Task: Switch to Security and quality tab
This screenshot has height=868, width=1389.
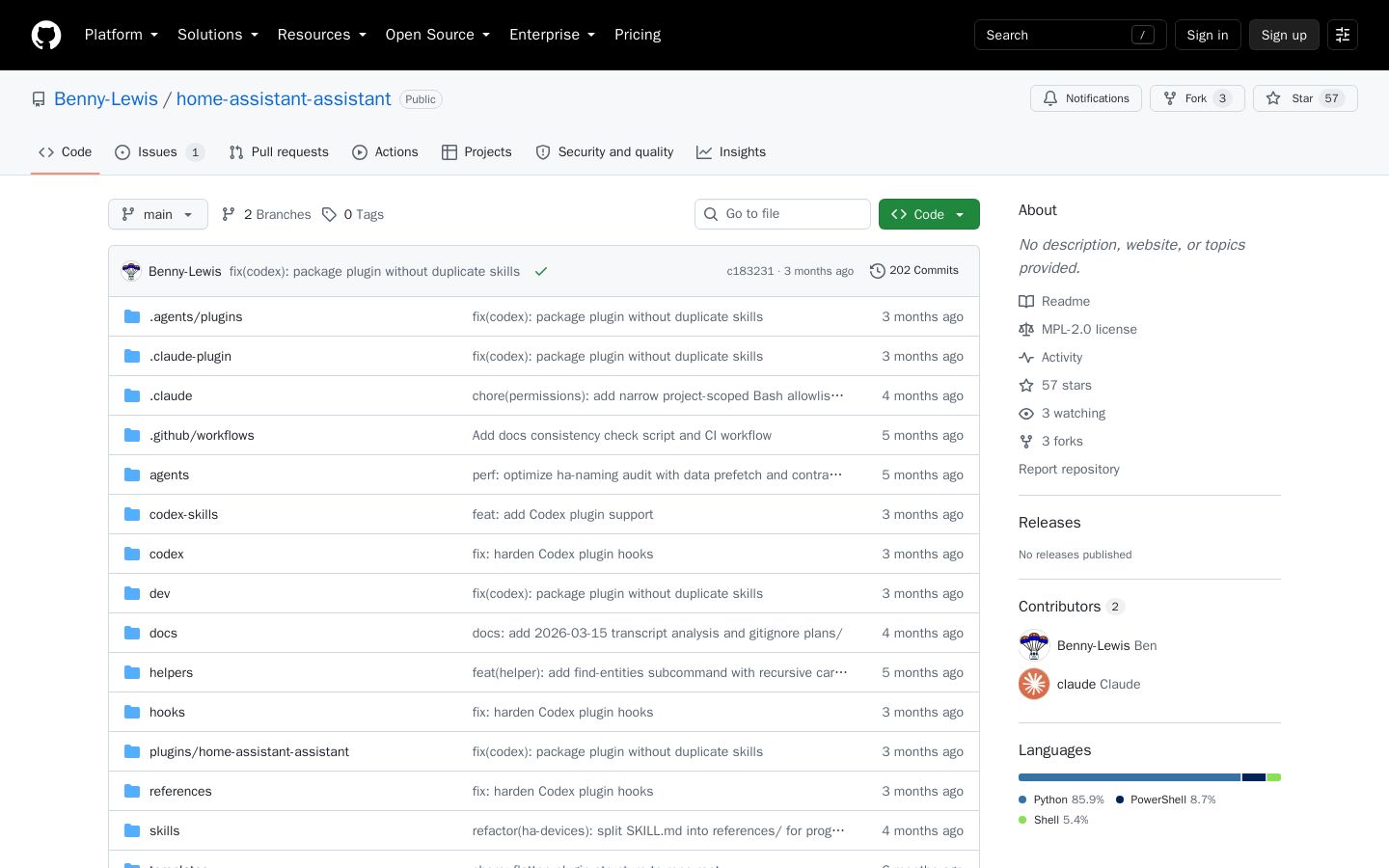Action: pos(605,152)
